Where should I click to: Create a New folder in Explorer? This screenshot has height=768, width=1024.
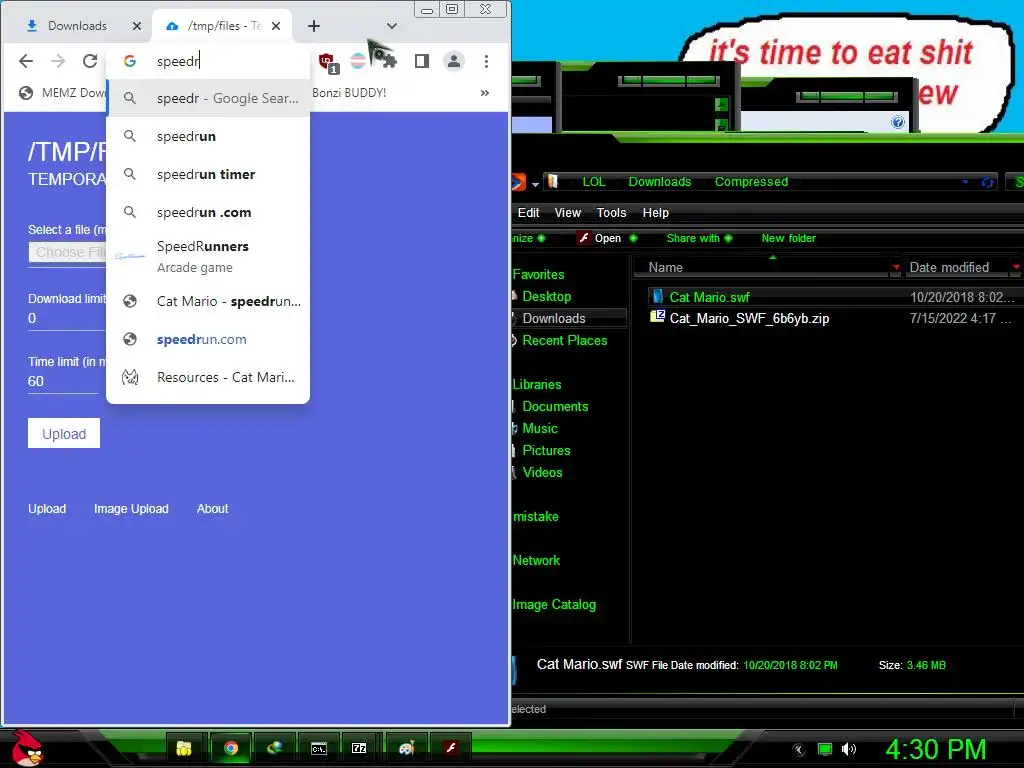click(788, 238)
